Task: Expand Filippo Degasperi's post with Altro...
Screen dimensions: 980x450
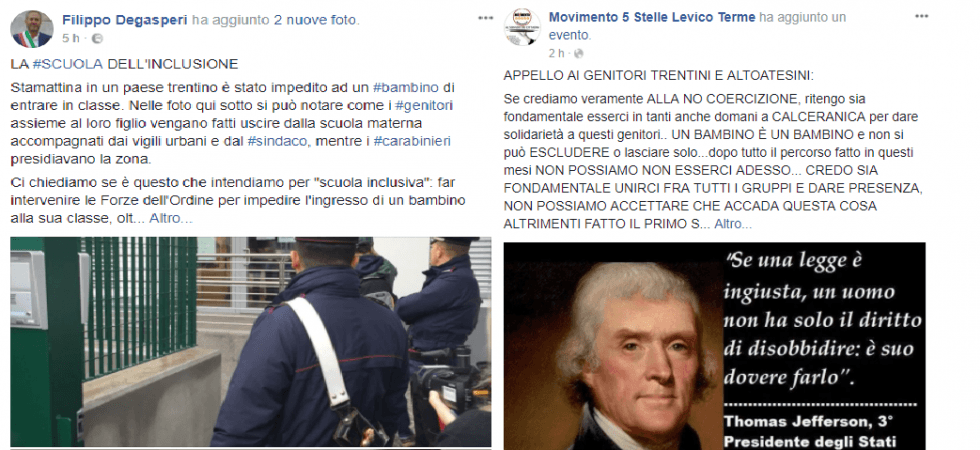Action: [x=171, y=219]
